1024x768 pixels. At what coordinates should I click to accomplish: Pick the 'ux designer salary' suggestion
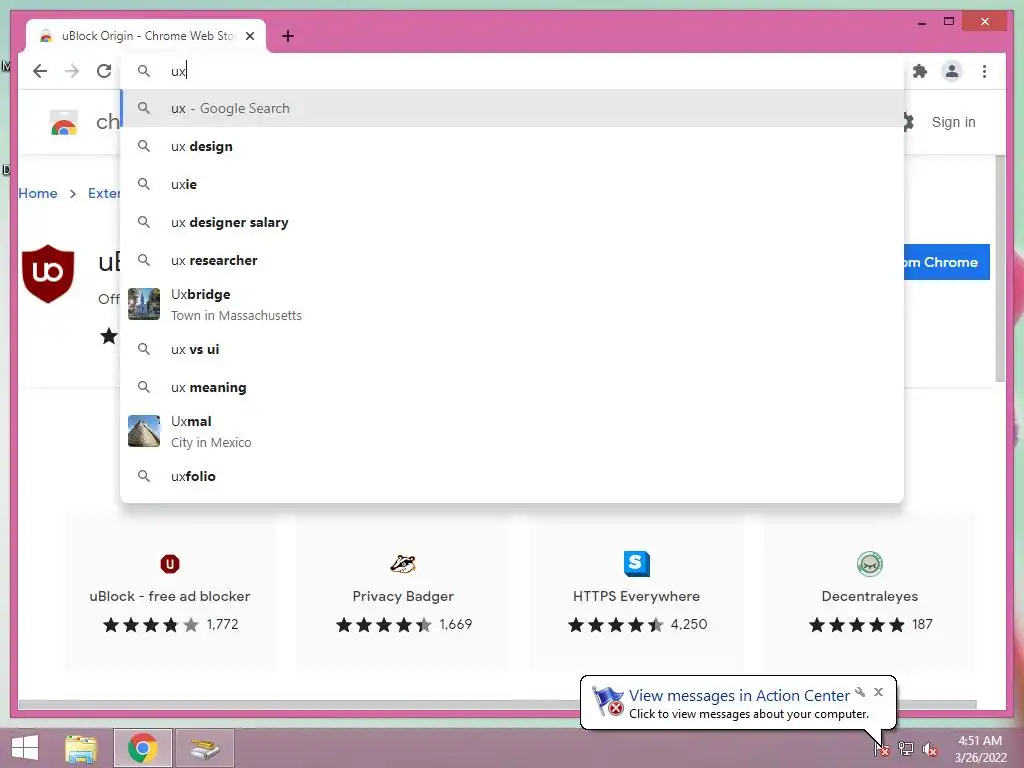coord(512,222)
